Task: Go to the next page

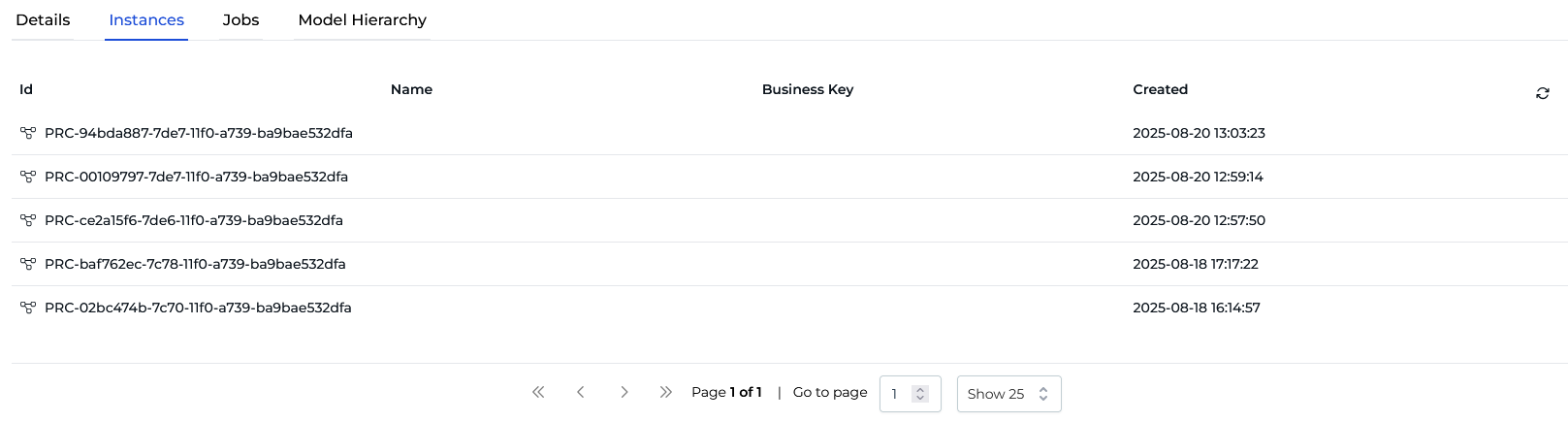Action: coord(624,392)
